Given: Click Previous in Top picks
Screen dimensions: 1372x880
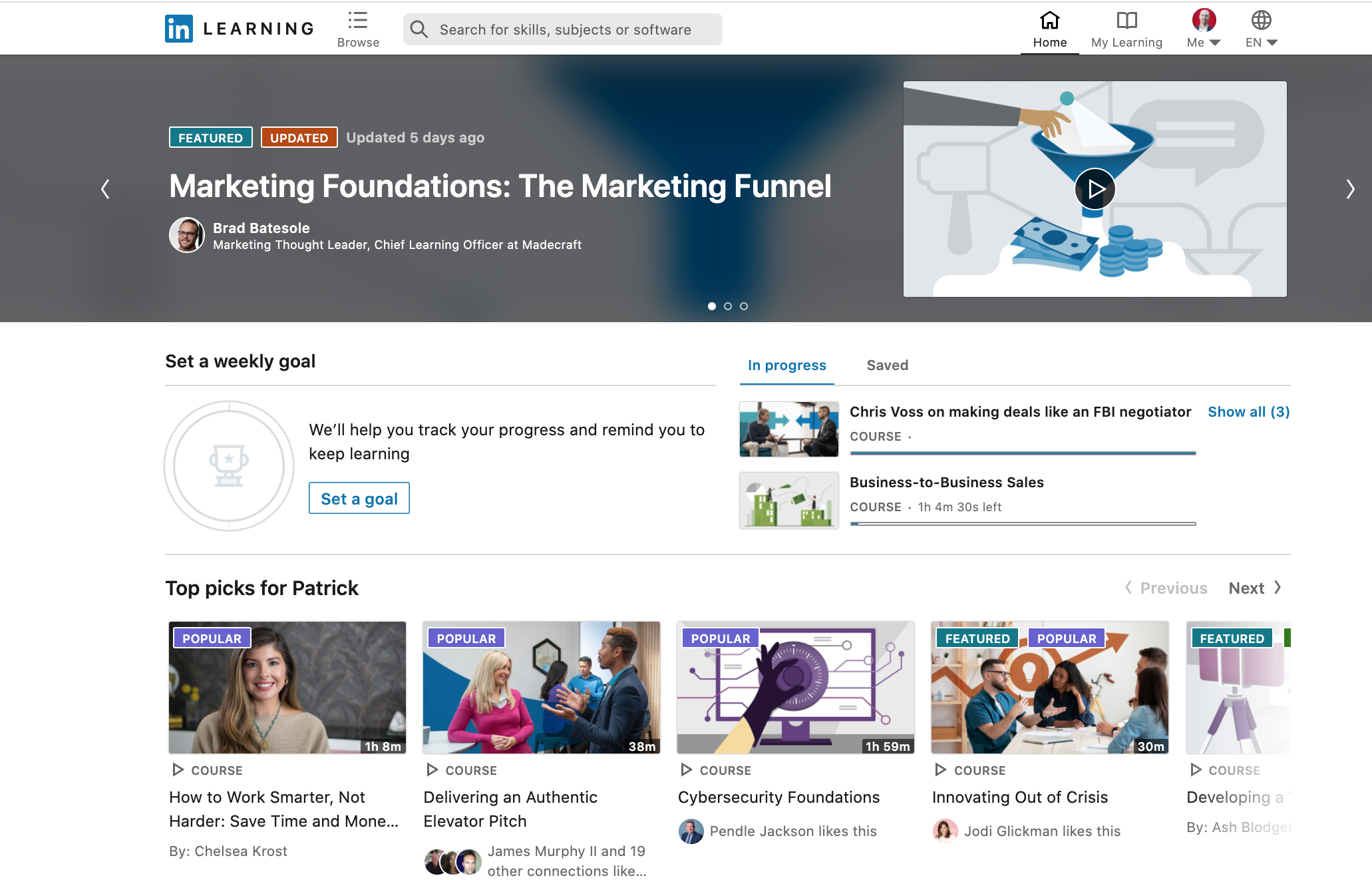Looking at the screenshot, I should click(x=1166, y=588).
